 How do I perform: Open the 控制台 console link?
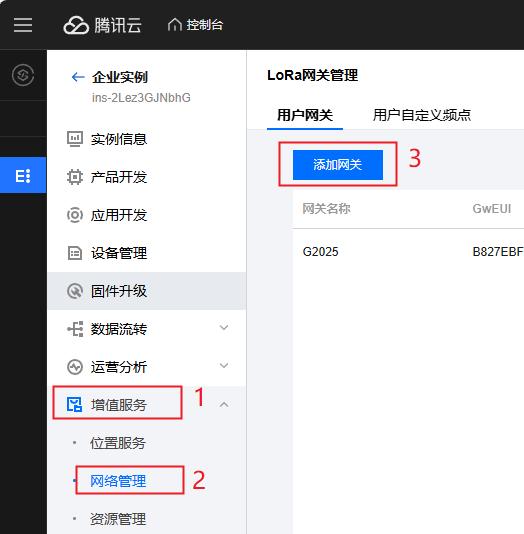point(204,25)
